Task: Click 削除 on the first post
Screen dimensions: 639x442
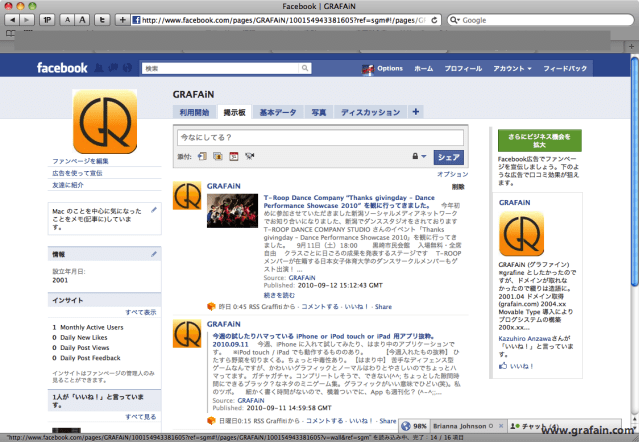Action: click(x=458, y=187)
